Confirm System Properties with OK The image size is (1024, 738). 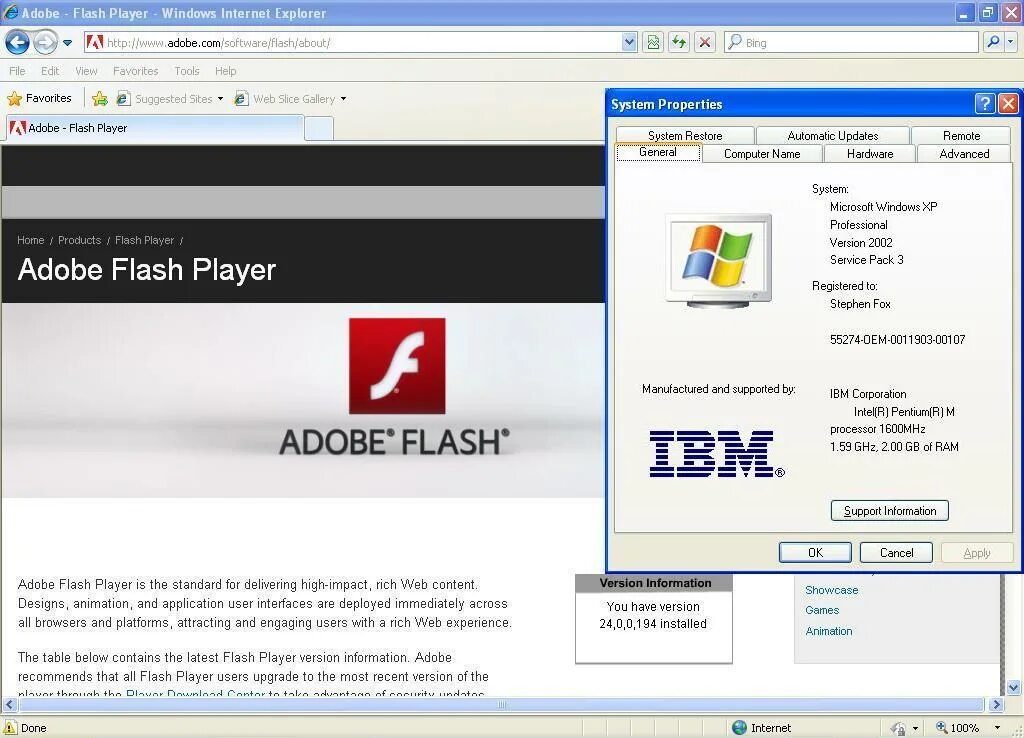coord(815,553)
